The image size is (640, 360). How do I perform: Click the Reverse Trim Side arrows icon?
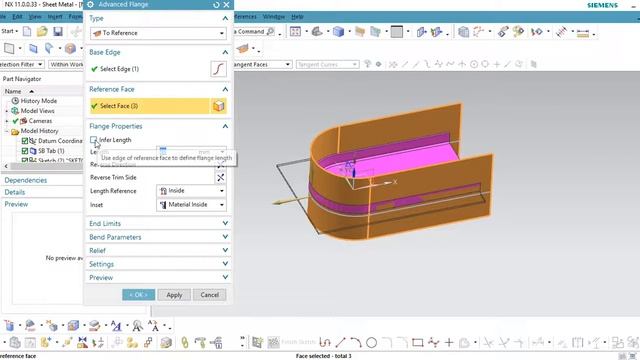(x=220, y=178)
